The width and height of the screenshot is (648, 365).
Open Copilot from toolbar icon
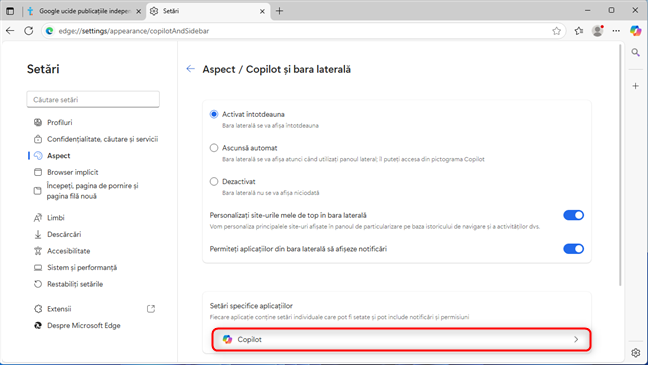click(636, 31)
